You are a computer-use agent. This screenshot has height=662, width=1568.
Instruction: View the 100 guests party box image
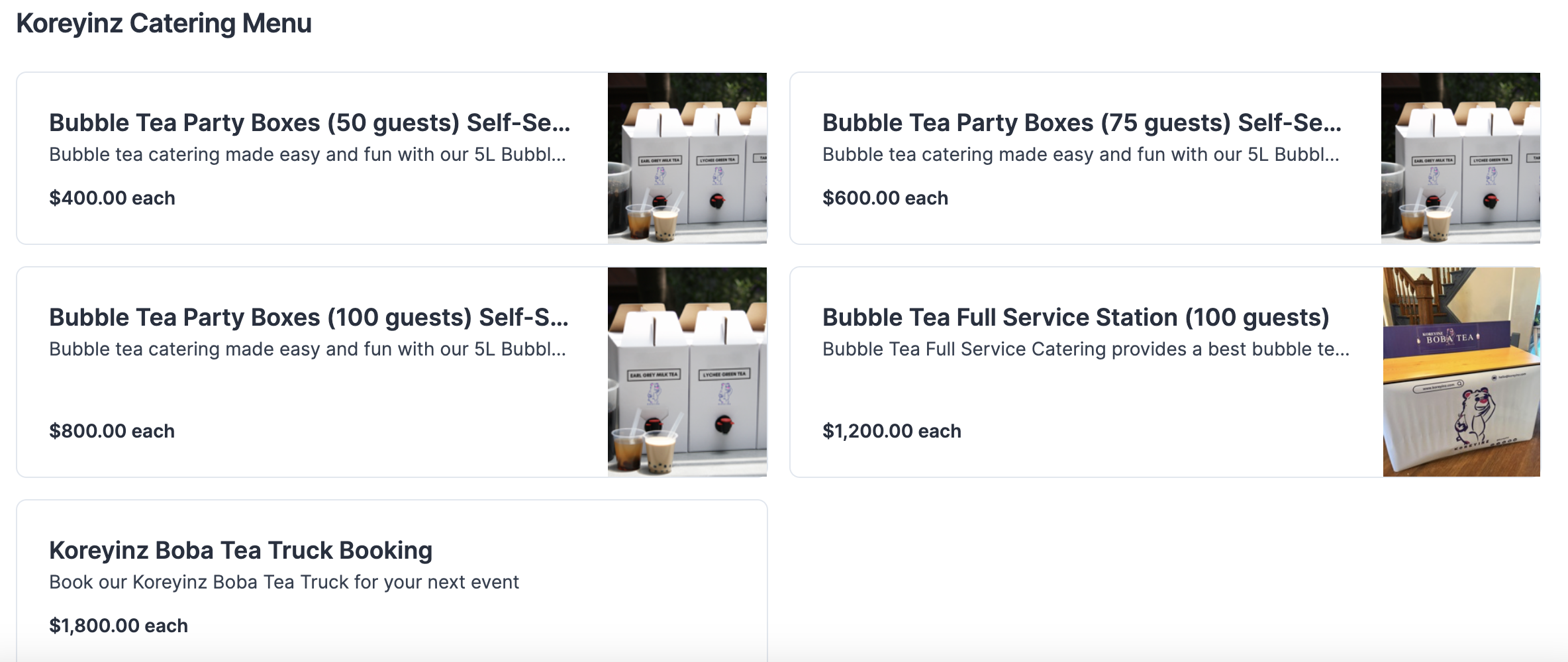click(x=687, y=372)
